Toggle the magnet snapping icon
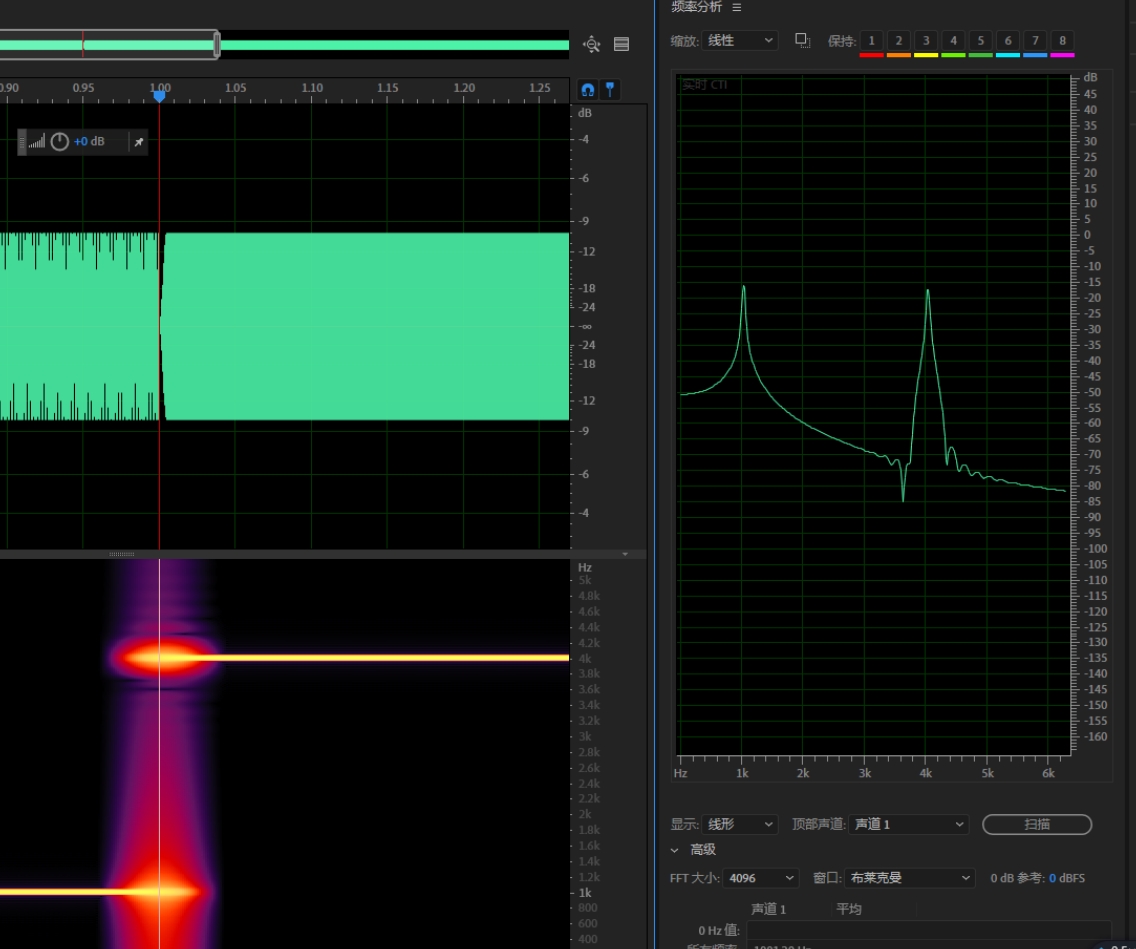Screen dimensions: 1136x949 pos(587,90)
